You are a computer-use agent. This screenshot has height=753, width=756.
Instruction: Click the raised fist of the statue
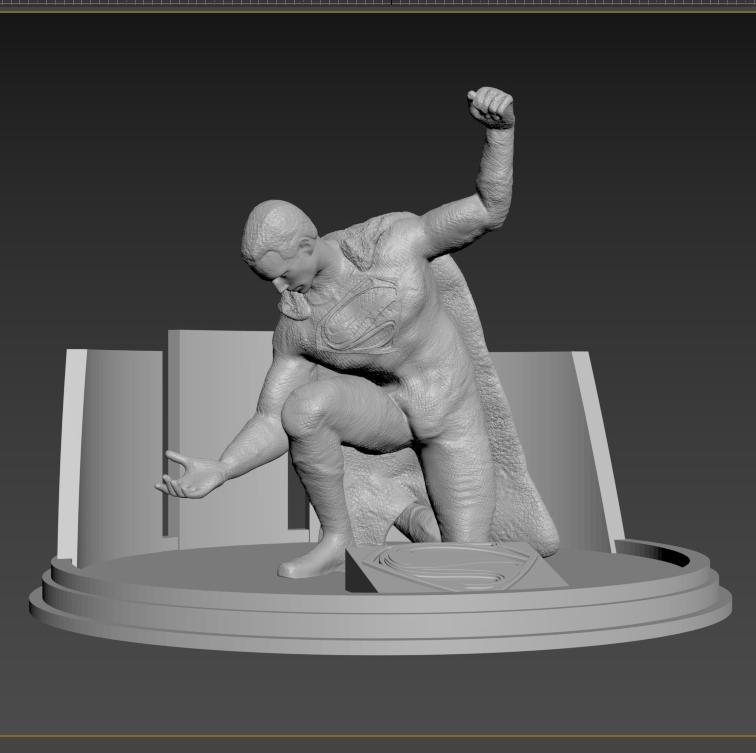click(491, 107)
